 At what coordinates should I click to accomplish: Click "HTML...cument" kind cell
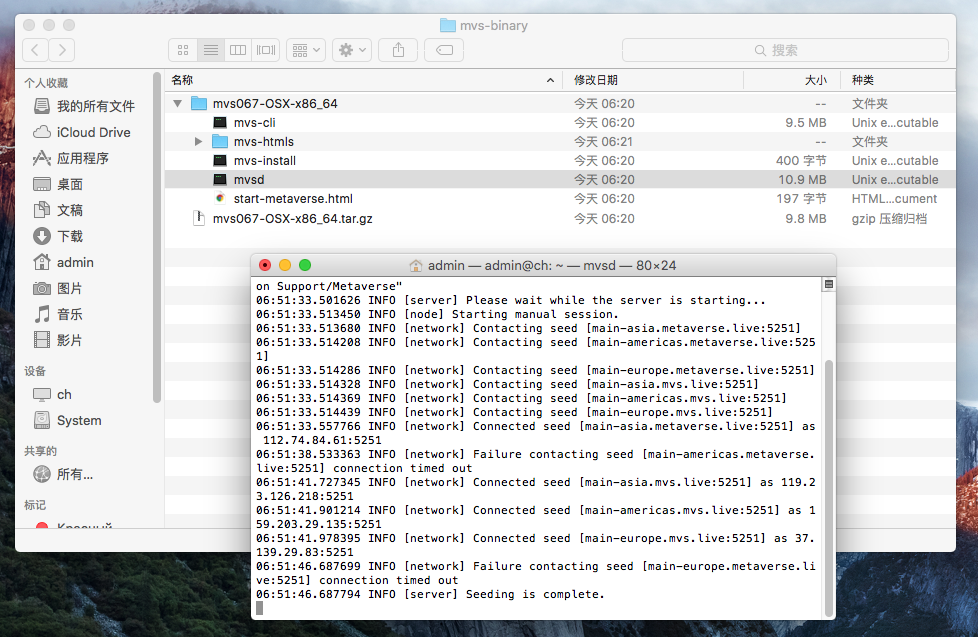(x=894, y=199)
